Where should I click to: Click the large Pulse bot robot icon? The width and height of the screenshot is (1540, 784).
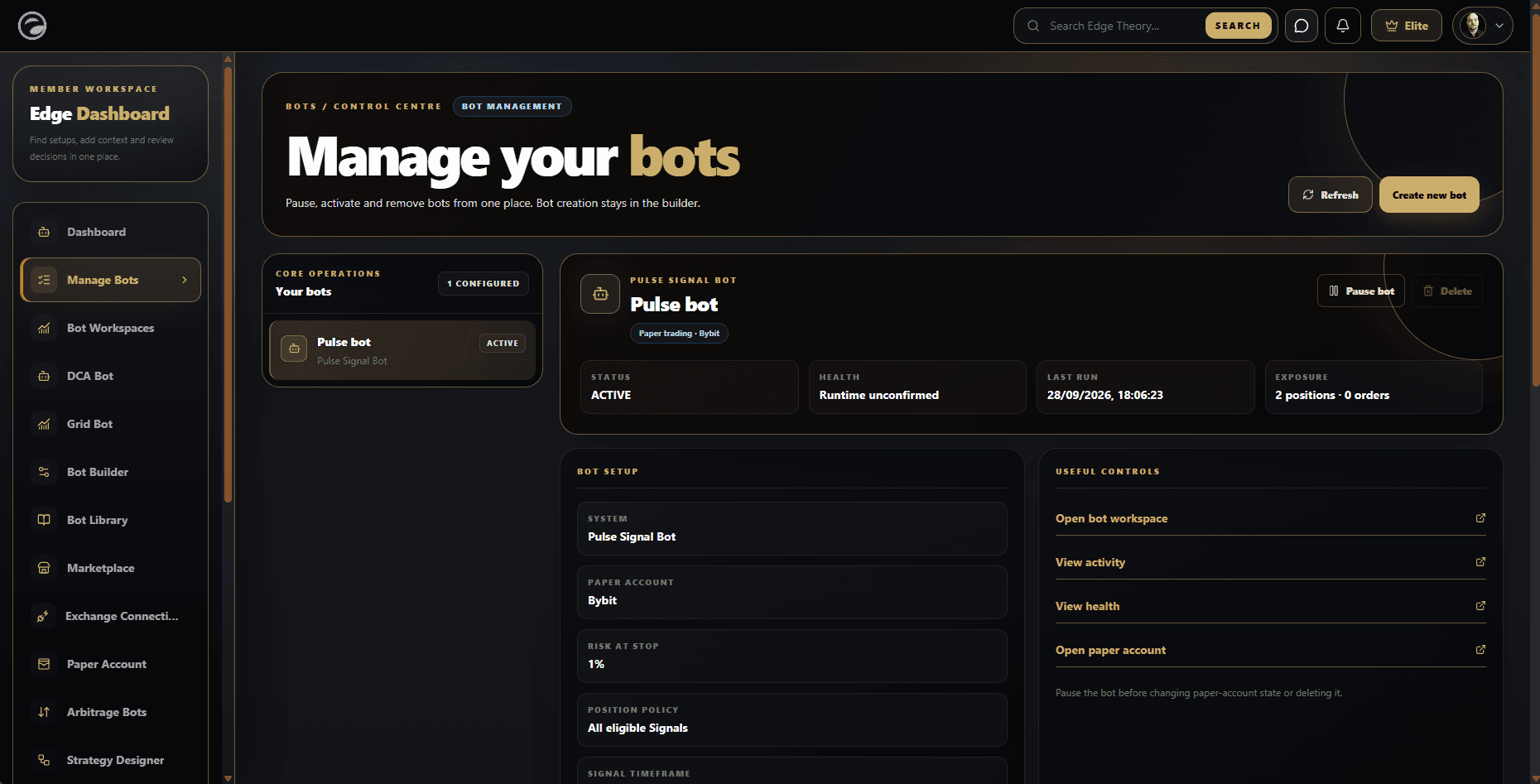tap(600, 294)
